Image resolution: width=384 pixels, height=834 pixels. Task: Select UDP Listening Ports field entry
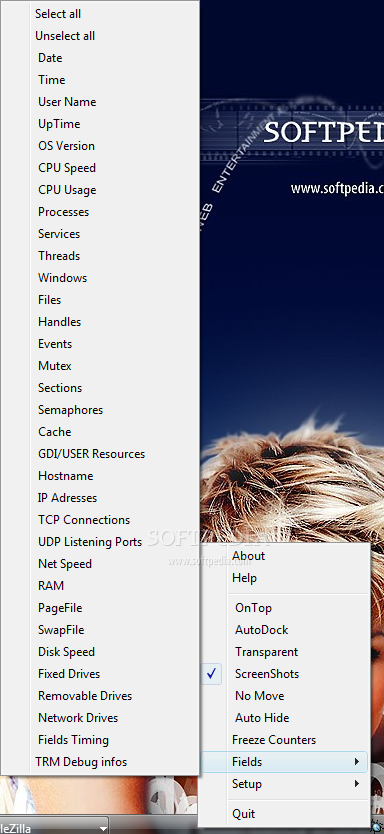100,541
